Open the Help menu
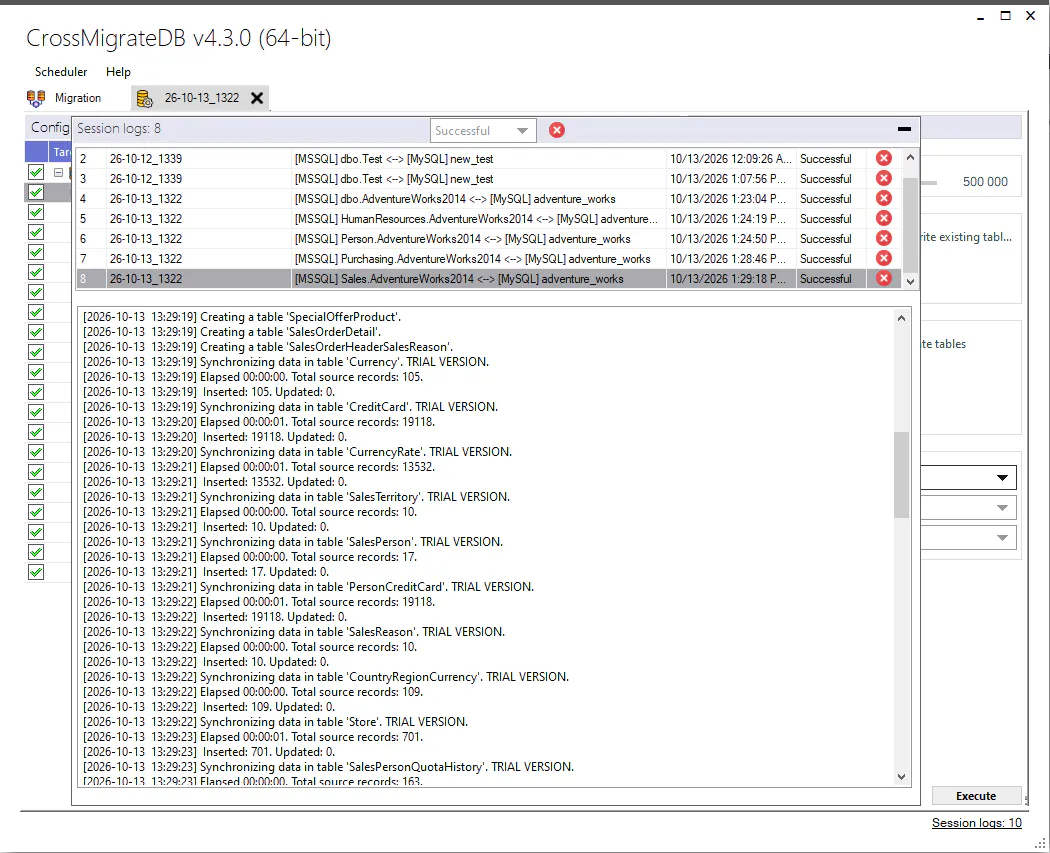Viewport: 1050px width, 853px height. pyautogui.click(x=118, y=72)
